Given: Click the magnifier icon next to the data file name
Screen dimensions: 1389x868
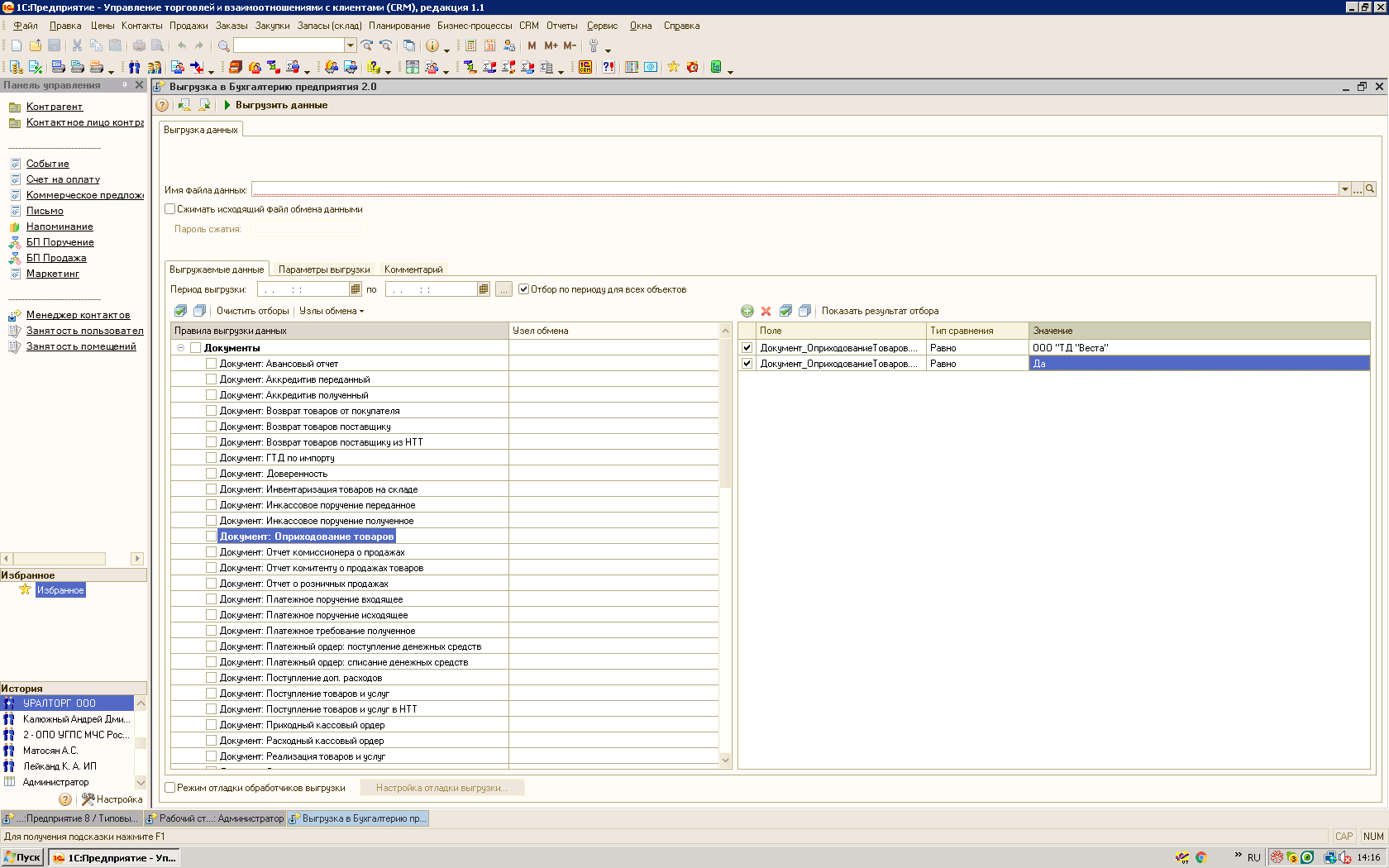Looking at the screenshot, I should [x=1370, y=189].
